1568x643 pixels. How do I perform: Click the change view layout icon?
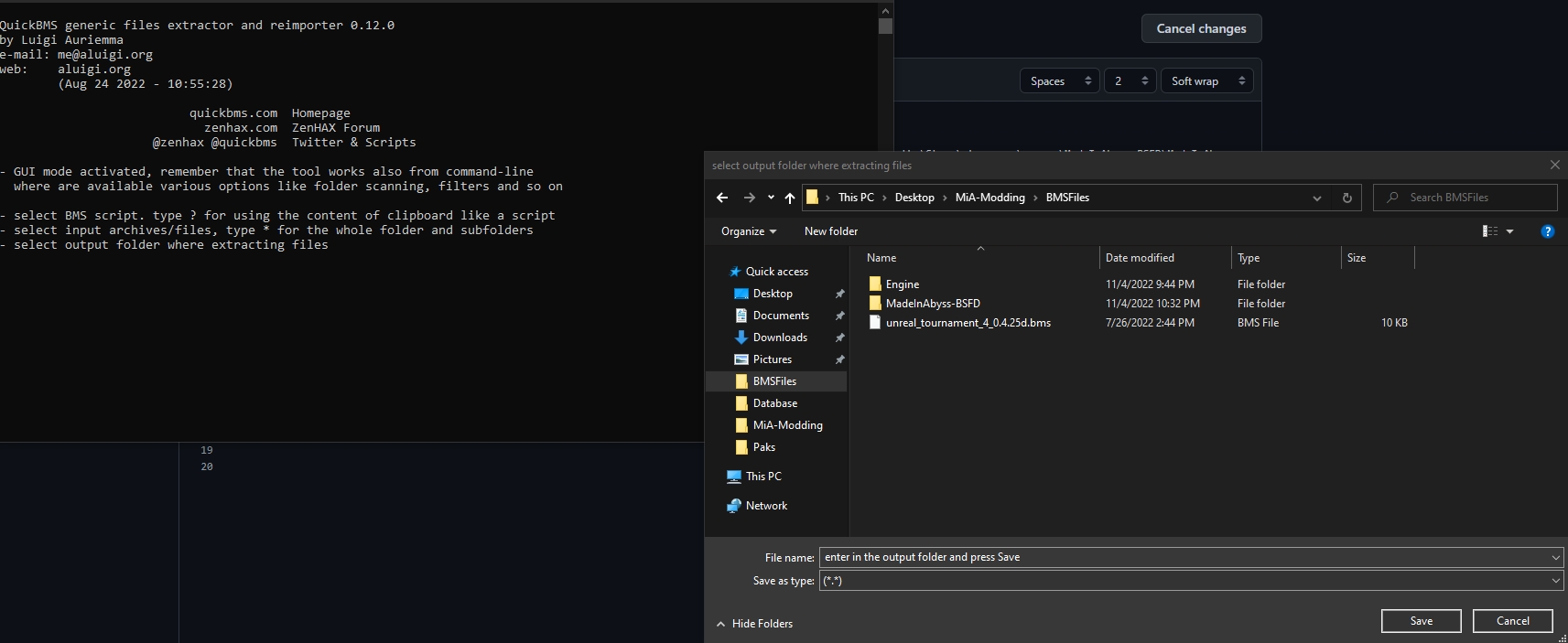(1490, 231)
